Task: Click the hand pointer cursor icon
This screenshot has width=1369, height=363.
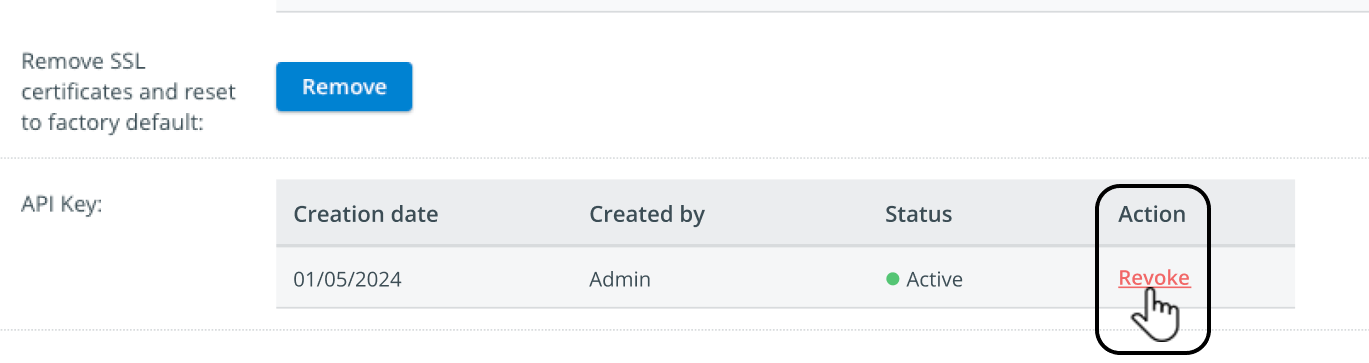Action: click(x=1155, y=316)
